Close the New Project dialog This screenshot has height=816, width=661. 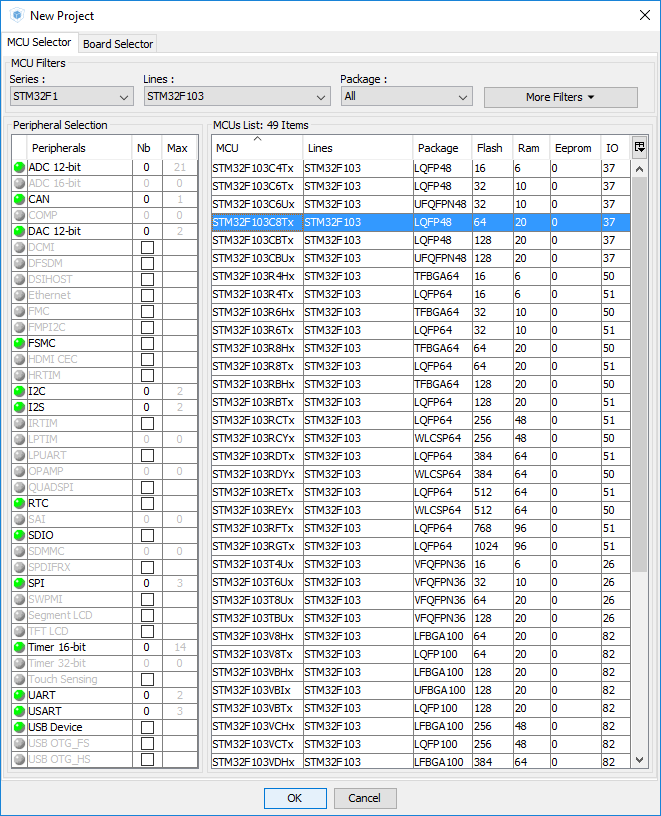point(645,15)
